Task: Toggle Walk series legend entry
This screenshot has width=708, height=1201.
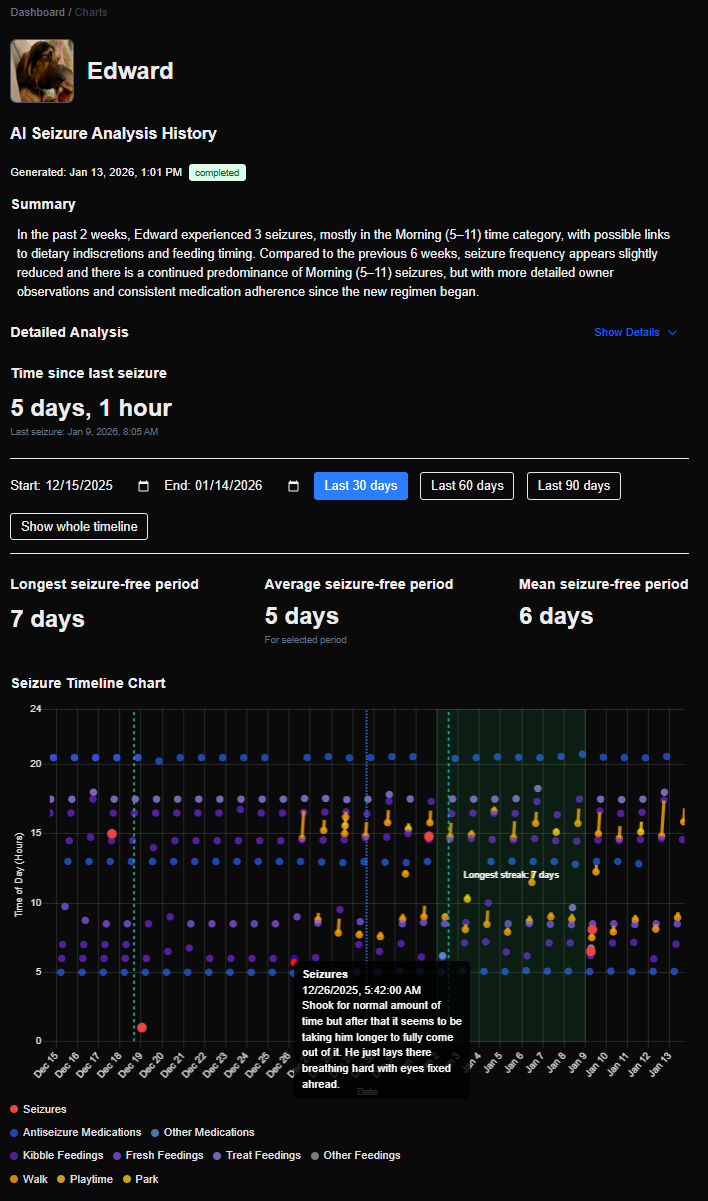Action: (x=28, y=1179)
